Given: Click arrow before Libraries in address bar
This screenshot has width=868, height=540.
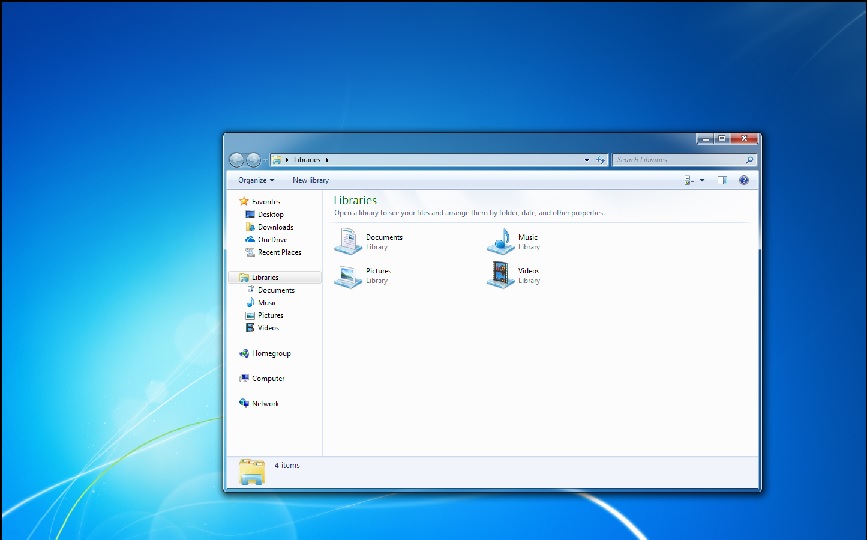Looking at the screenshot, I should click(x=287, y=160).
